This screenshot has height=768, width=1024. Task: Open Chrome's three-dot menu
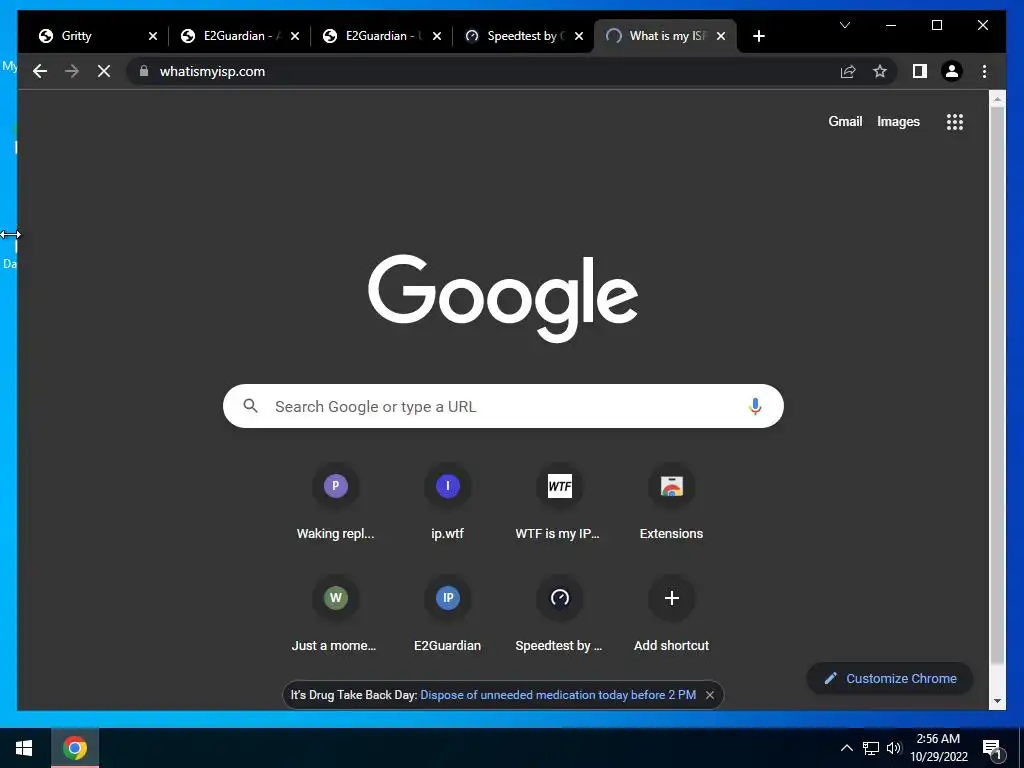pos(984,71)
